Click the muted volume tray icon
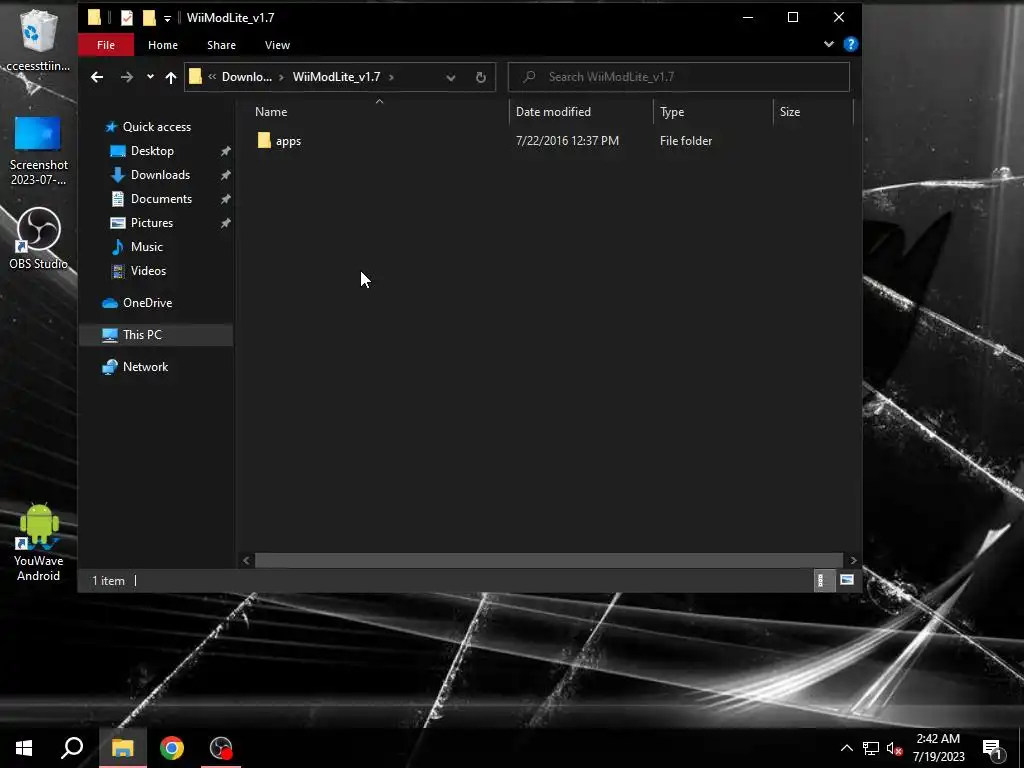Image resolution: width=1024 pixels, height=768 pixels. coord(894,748)
